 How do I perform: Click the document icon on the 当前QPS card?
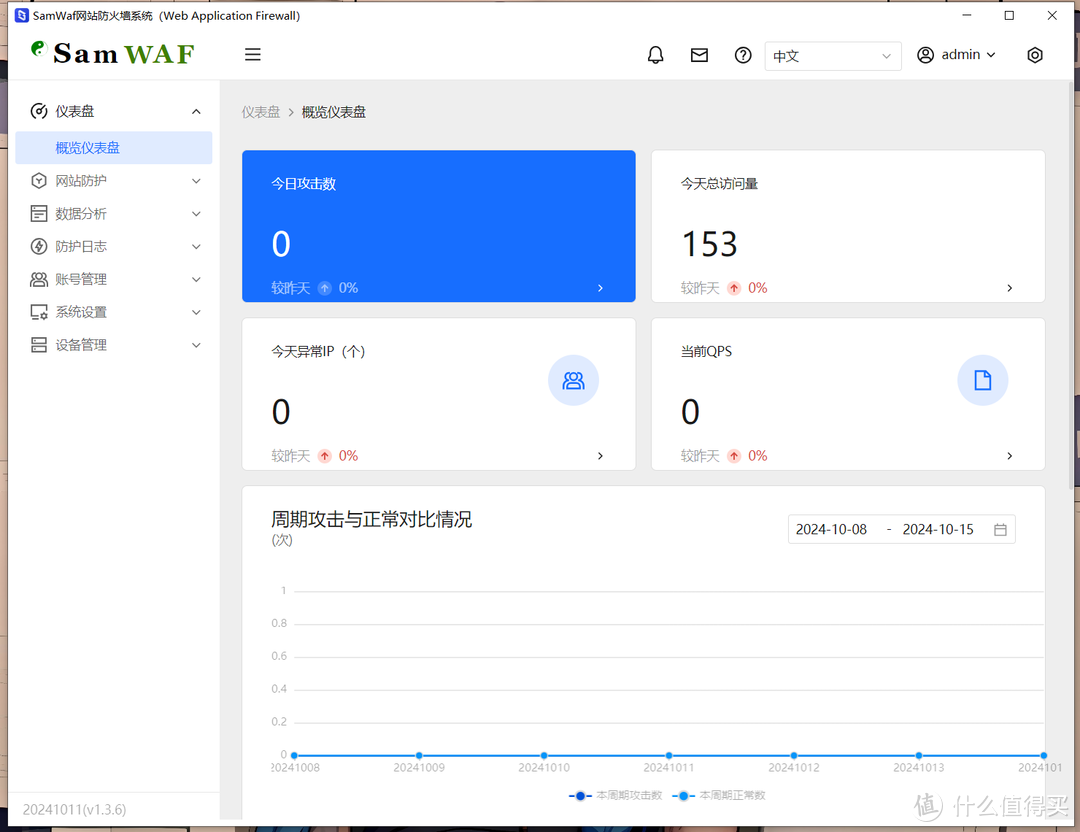point(982,380)
